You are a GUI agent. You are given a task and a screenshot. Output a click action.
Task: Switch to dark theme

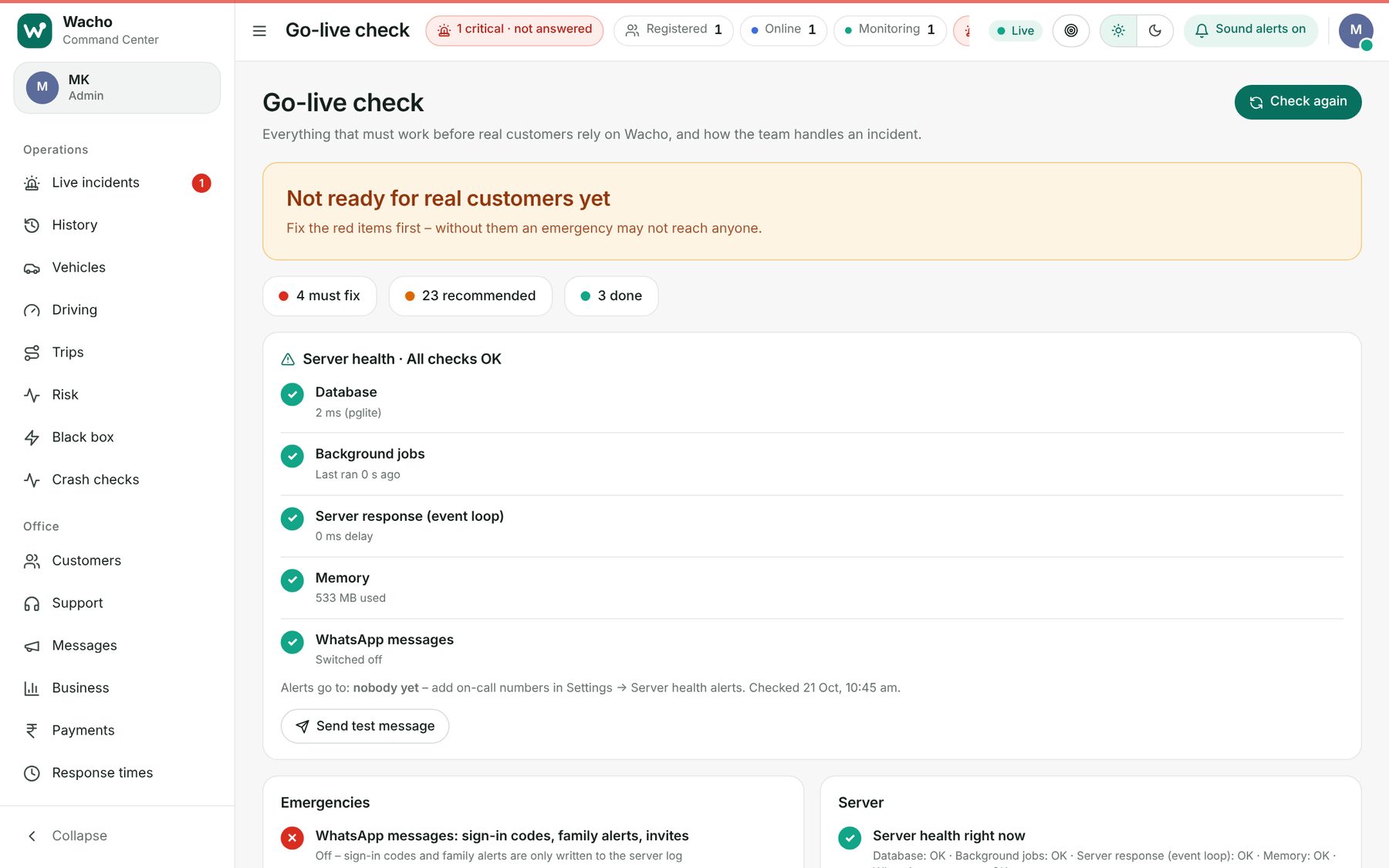pyautogui.click(x=1155, y=31)
